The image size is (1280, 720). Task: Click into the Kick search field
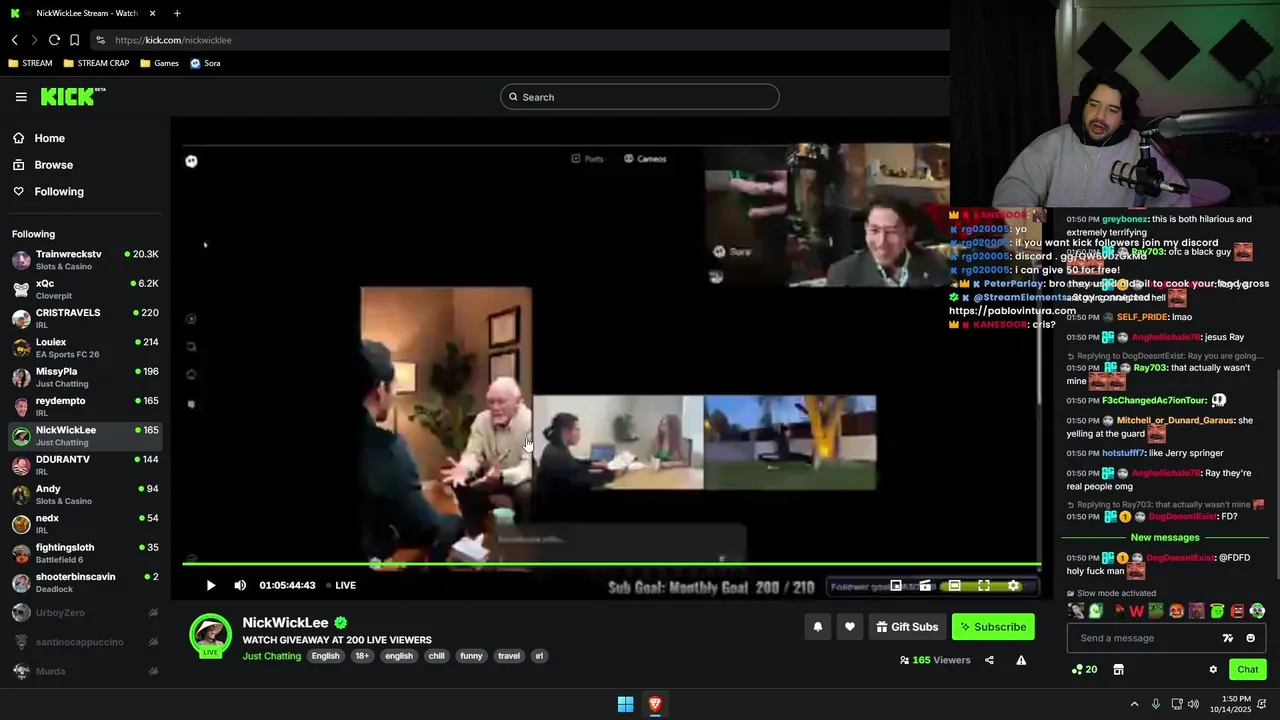(640, 97)
